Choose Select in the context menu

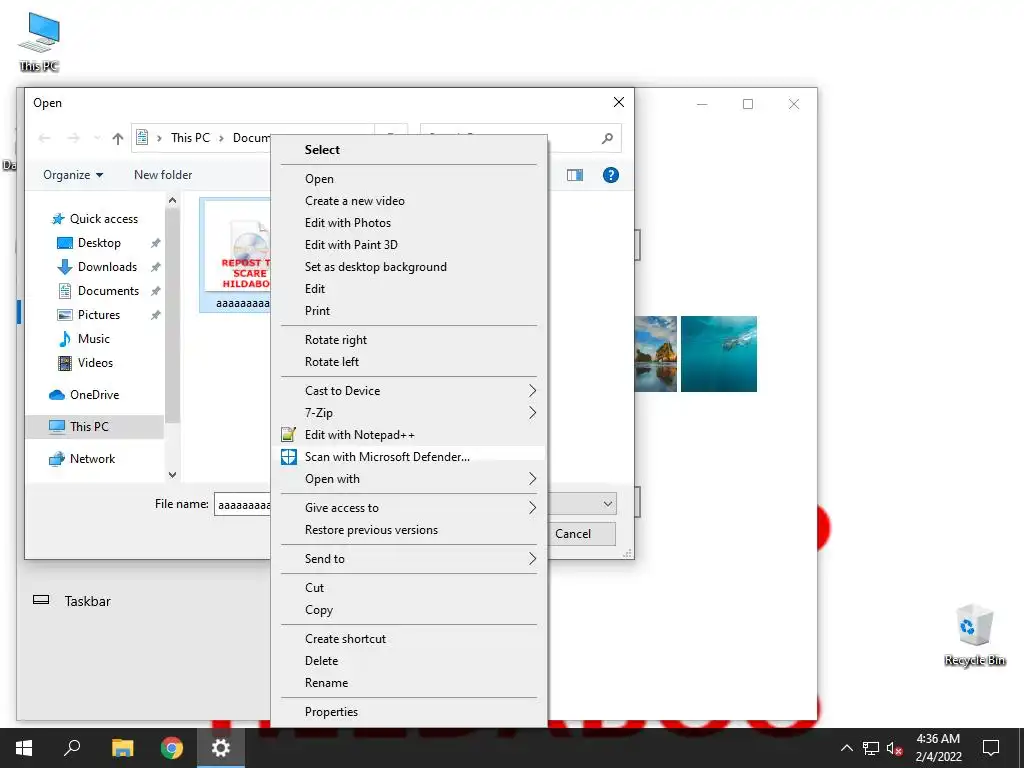click(411, 150)
